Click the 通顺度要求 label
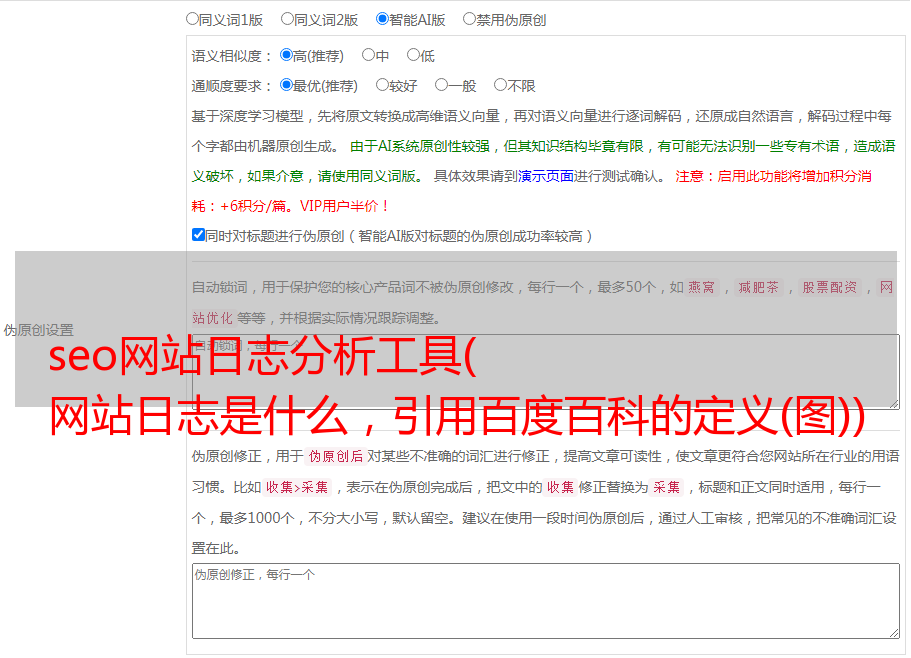911x658 pixels. point(231,86)
